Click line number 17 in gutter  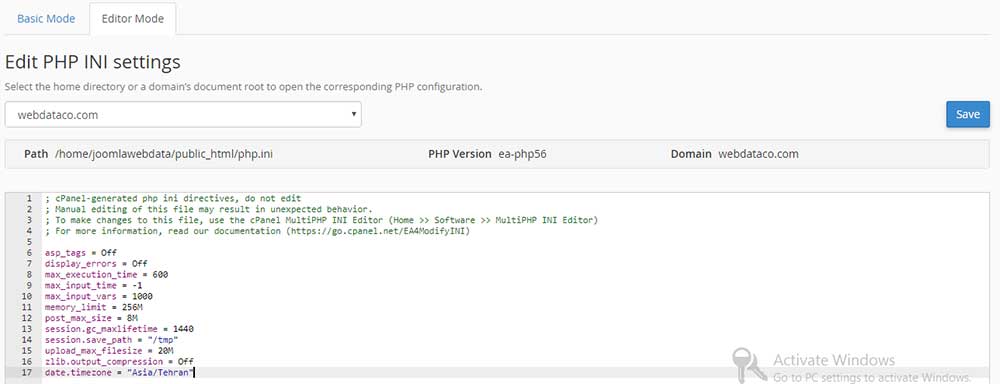click(x=27, y=373)
